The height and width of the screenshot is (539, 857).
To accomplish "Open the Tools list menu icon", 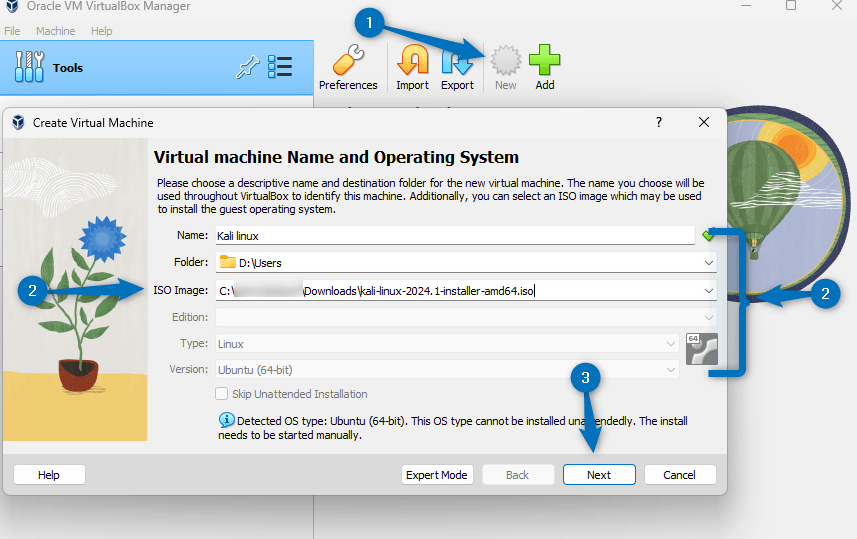I will [x=280, y=67].
